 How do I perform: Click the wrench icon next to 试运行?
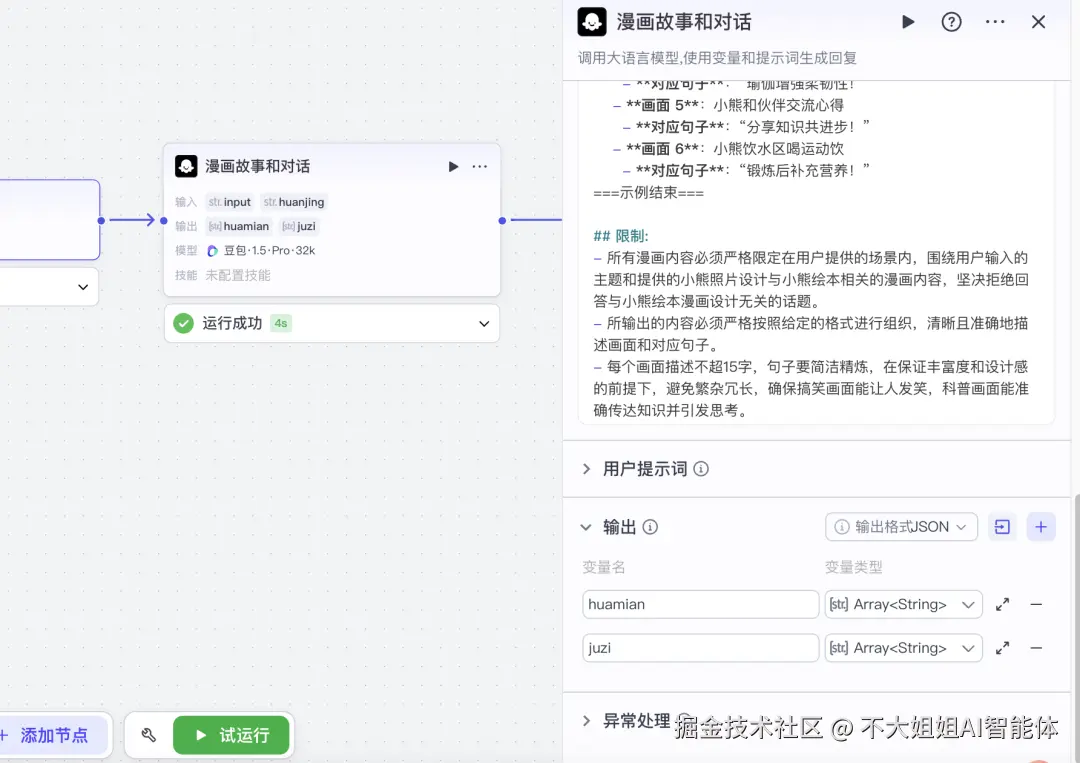click(x=148, y=735)
